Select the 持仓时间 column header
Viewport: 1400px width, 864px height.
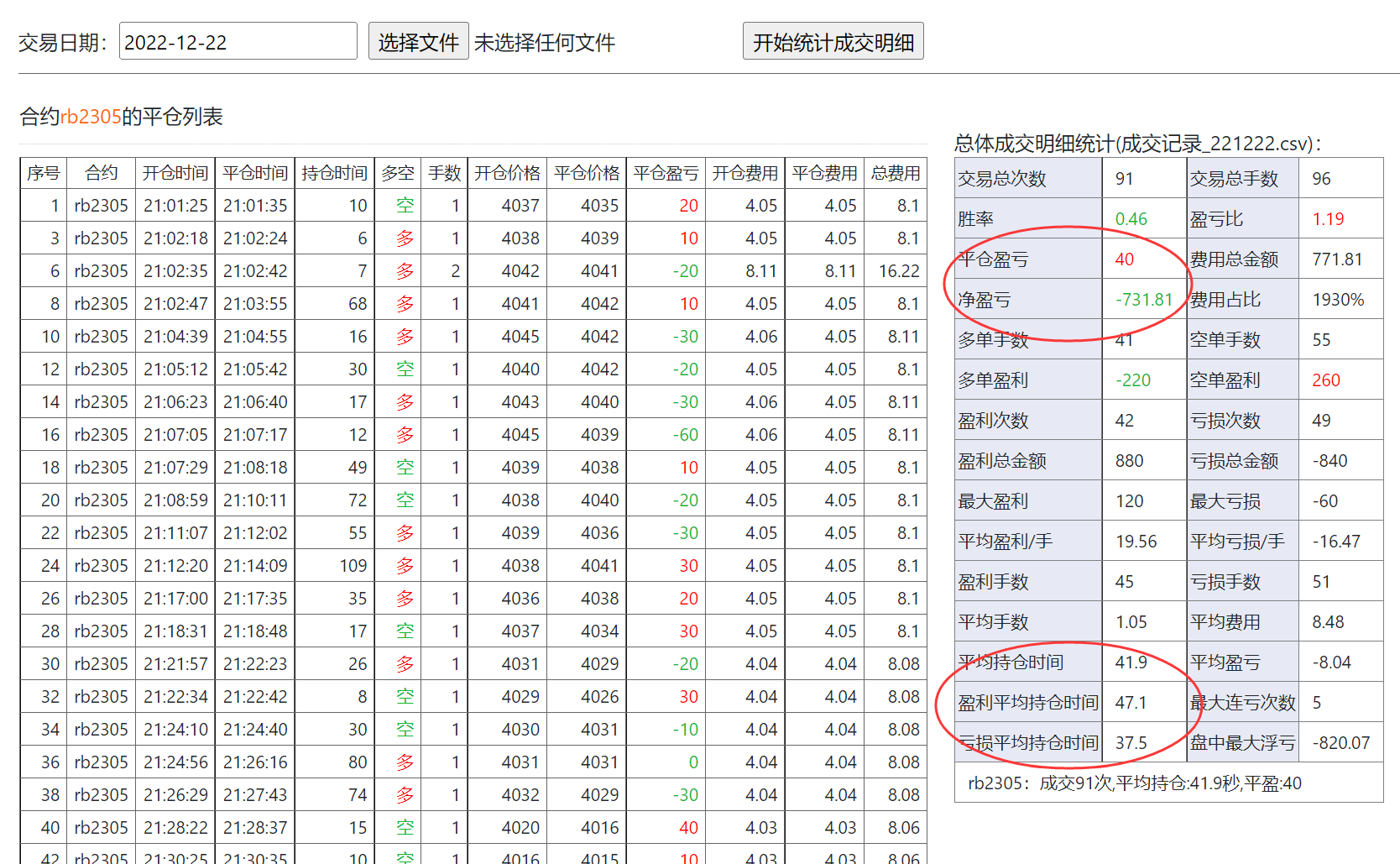[x=334, y=173]
